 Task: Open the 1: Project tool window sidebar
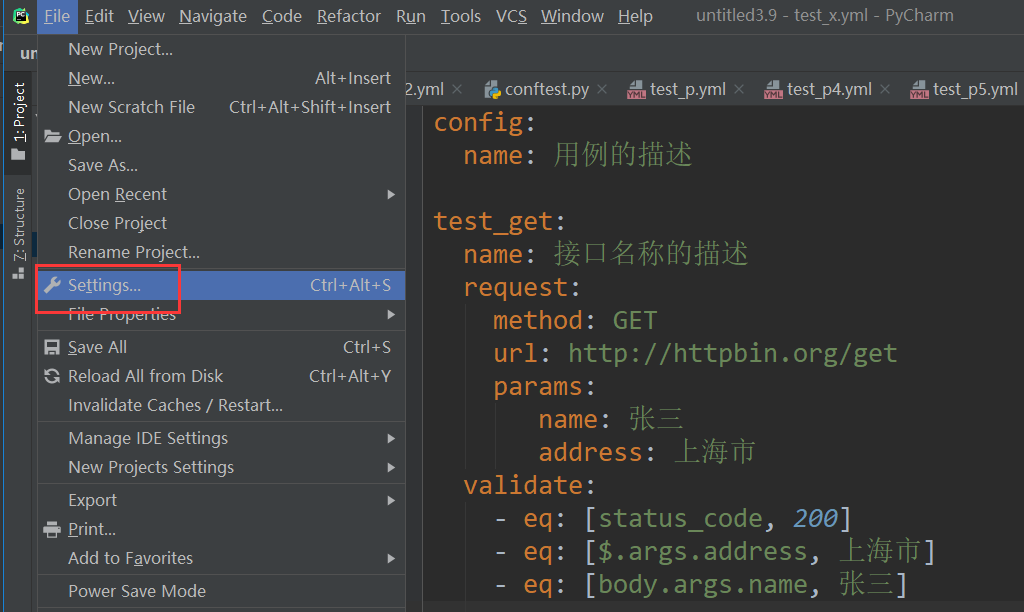click(19, 121)
